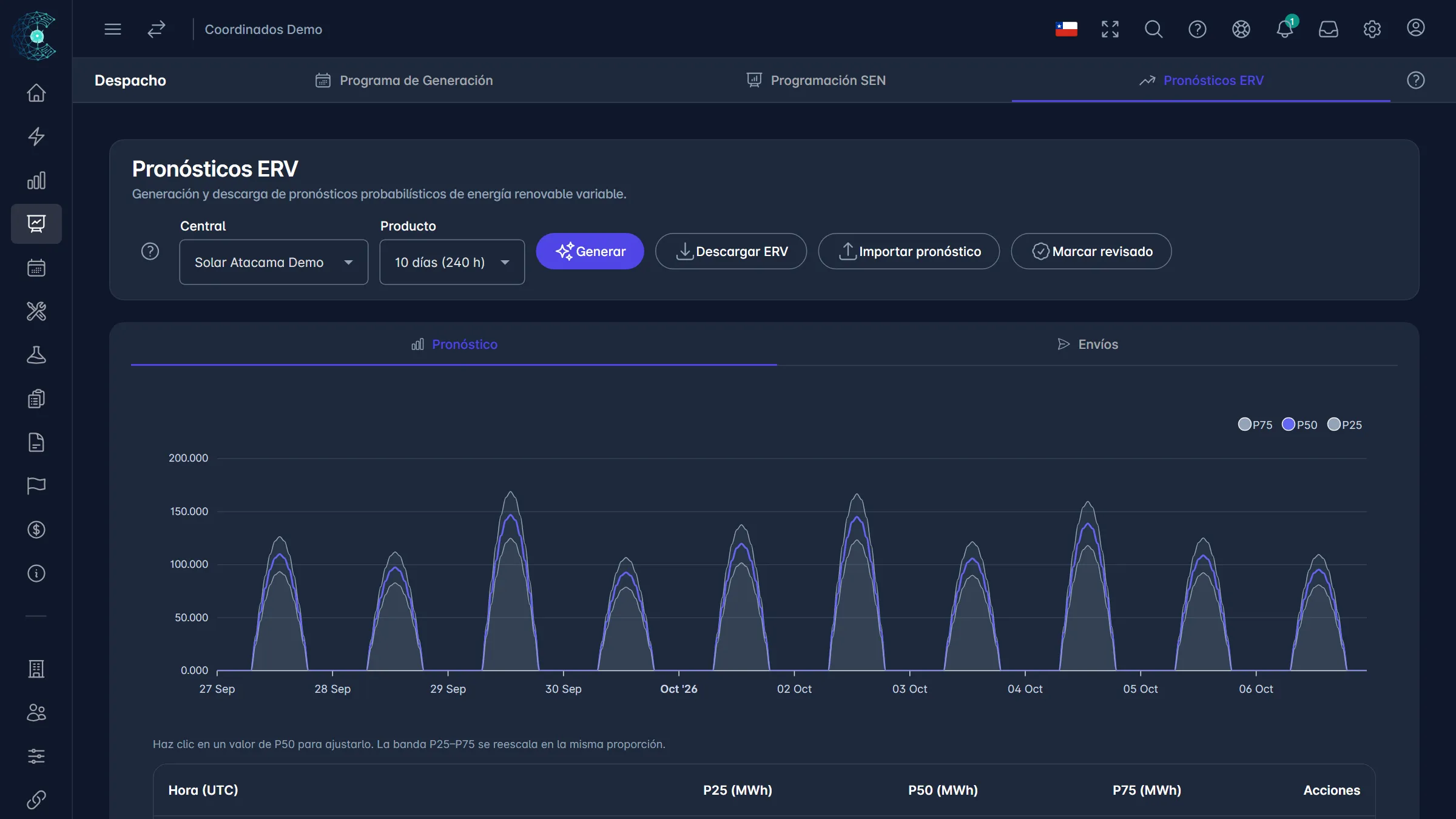
Task: Open Central dropdown Solar Atacama Demo
Action: [274, 262]
